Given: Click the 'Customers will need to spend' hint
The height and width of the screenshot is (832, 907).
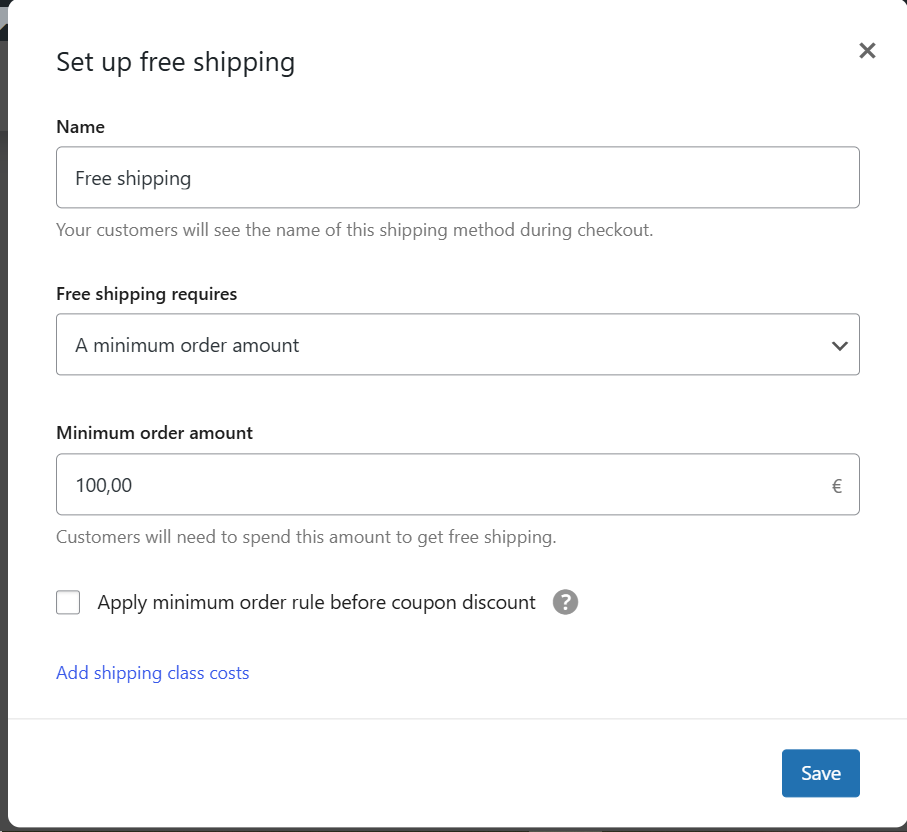Looking at the screenshot, I should click(x=306, y=537).
